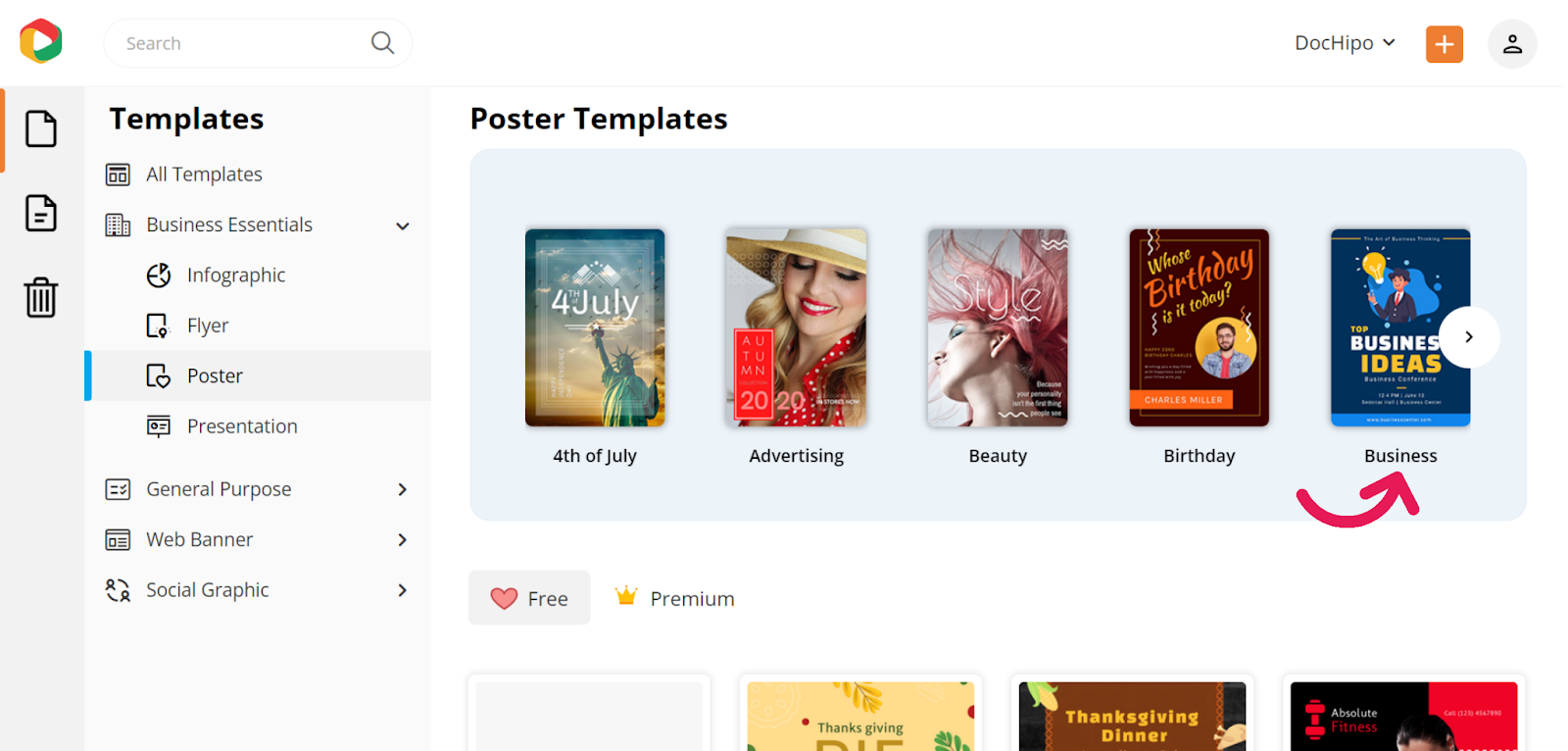1568x751 pixels.
Task: Collapse the Business Essentials chevron
Action: pos(403,226)
